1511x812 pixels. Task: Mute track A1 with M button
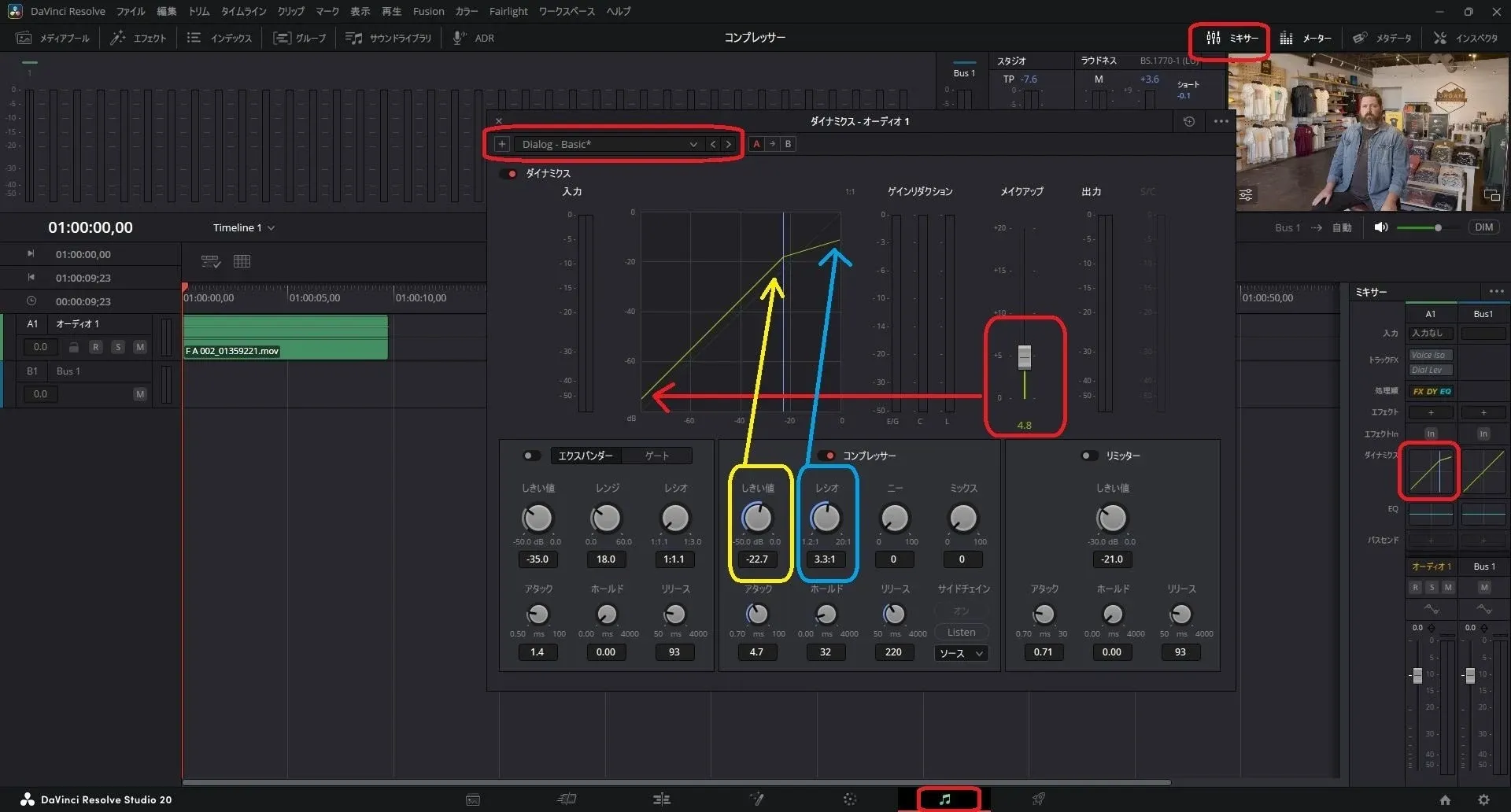click(139, 347)
